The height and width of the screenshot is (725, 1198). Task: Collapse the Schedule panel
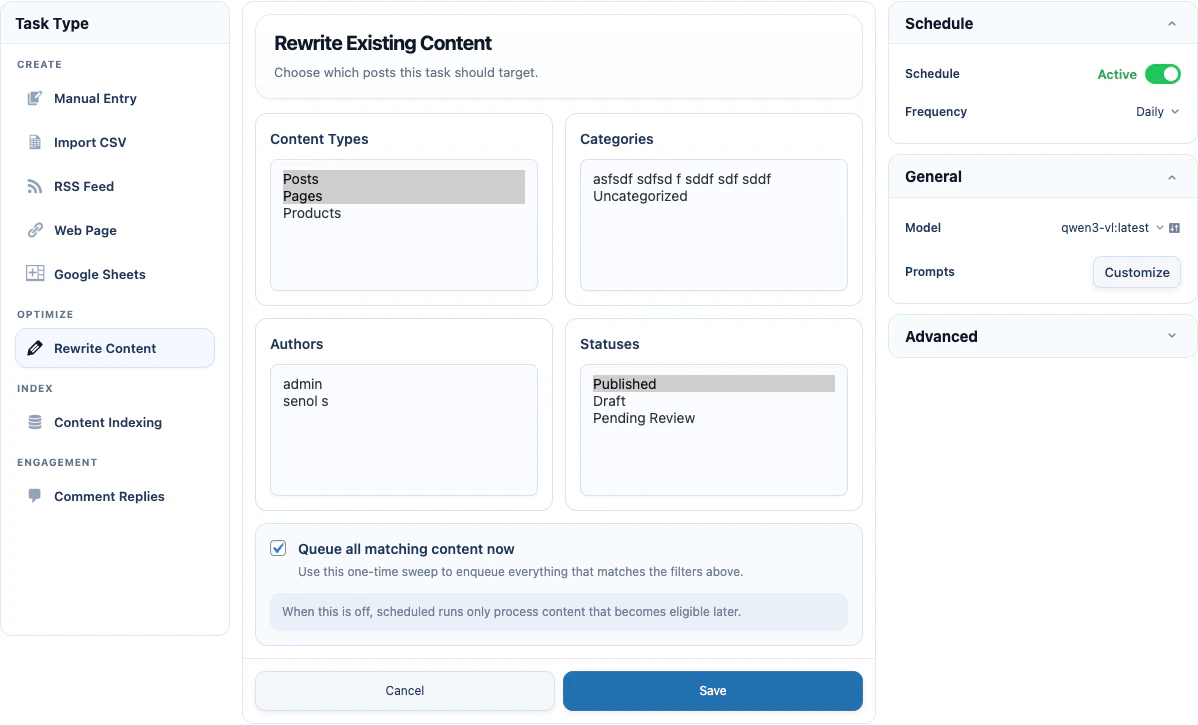tap(1171, 24)
